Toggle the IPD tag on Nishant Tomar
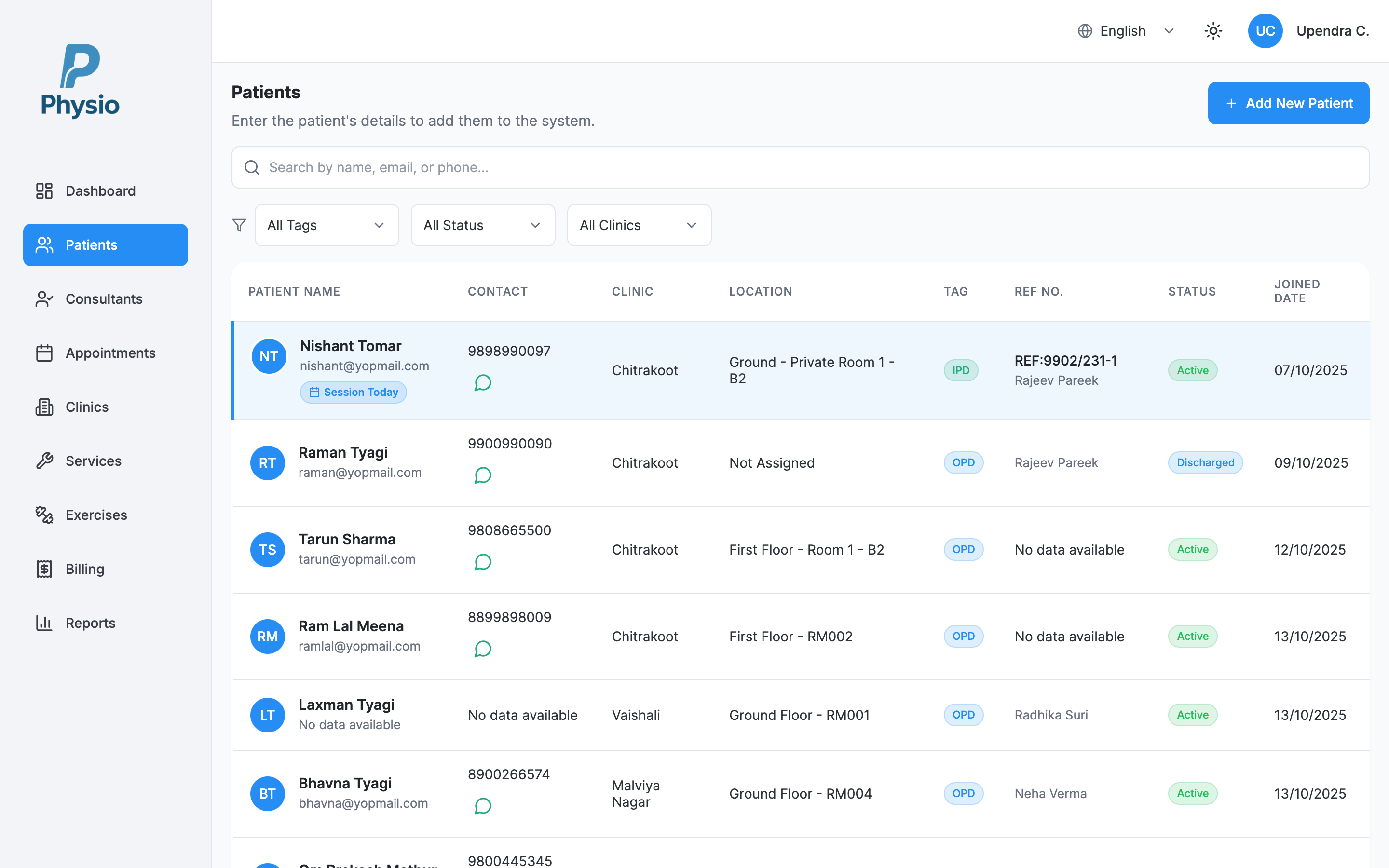 tap(961, 370)
